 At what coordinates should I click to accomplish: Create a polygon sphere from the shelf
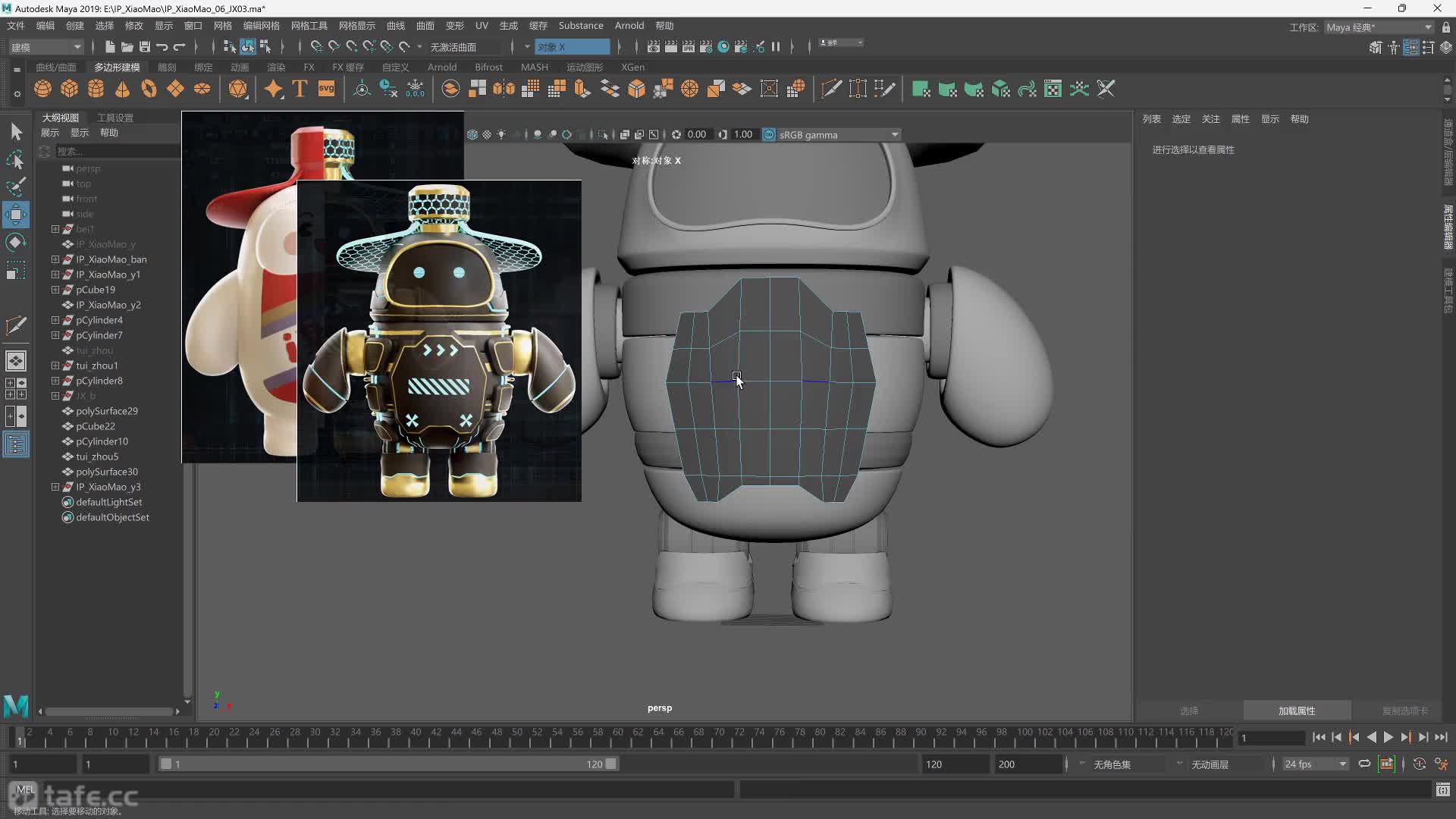coord(43,89)
